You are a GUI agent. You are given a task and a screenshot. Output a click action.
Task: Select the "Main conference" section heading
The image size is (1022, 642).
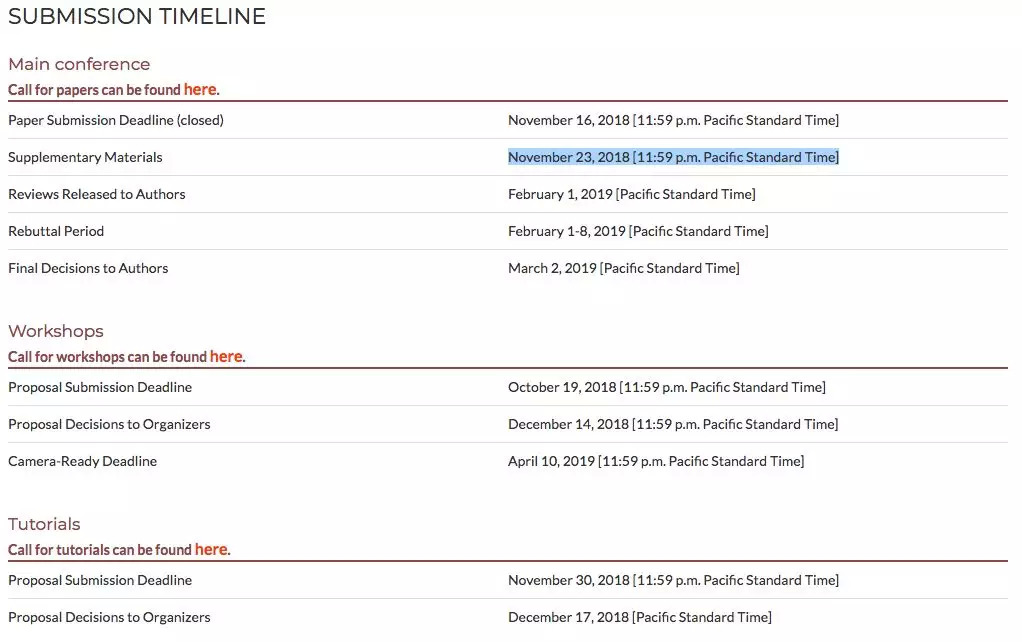point(79,64)
